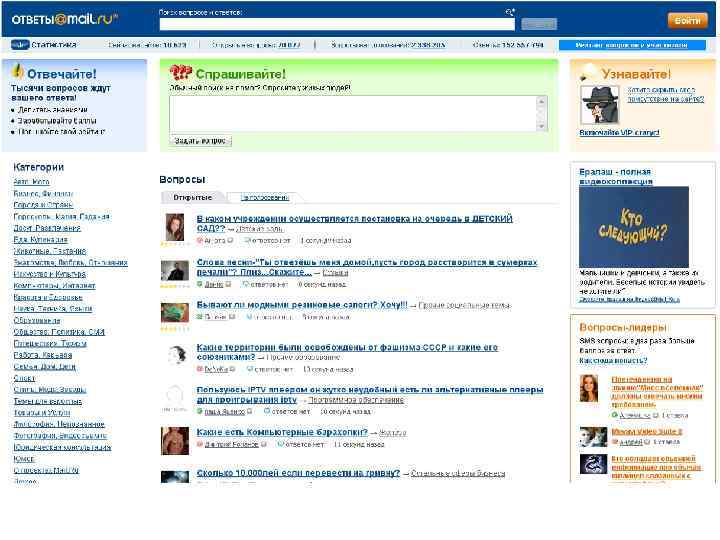The height and width of the screenshot is (540, 720).
Task: Open the Досуг, Развлечения category
Action: 47,228
